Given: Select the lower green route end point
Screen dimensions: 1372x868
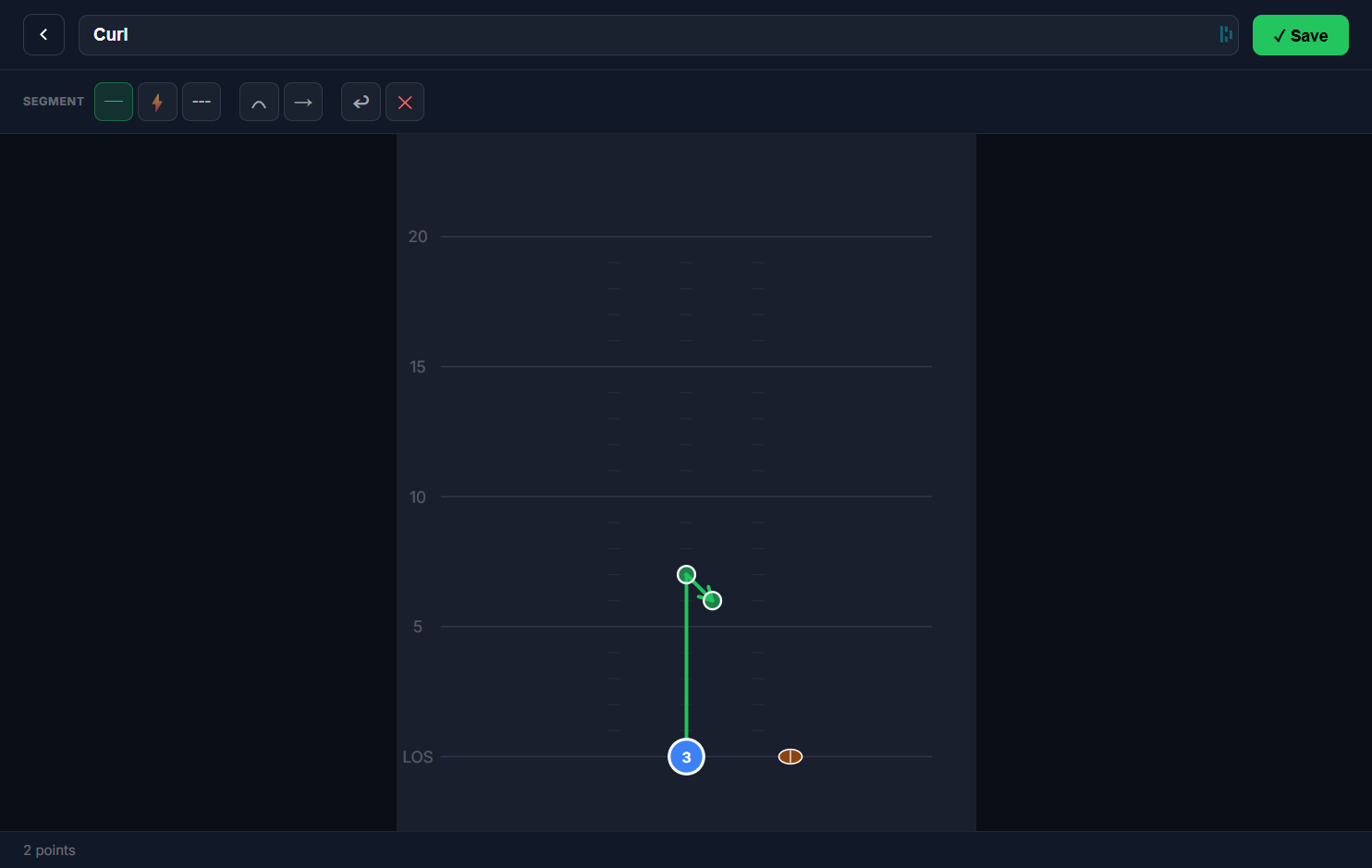Looking at the screenshot, I should pos(712,601).
